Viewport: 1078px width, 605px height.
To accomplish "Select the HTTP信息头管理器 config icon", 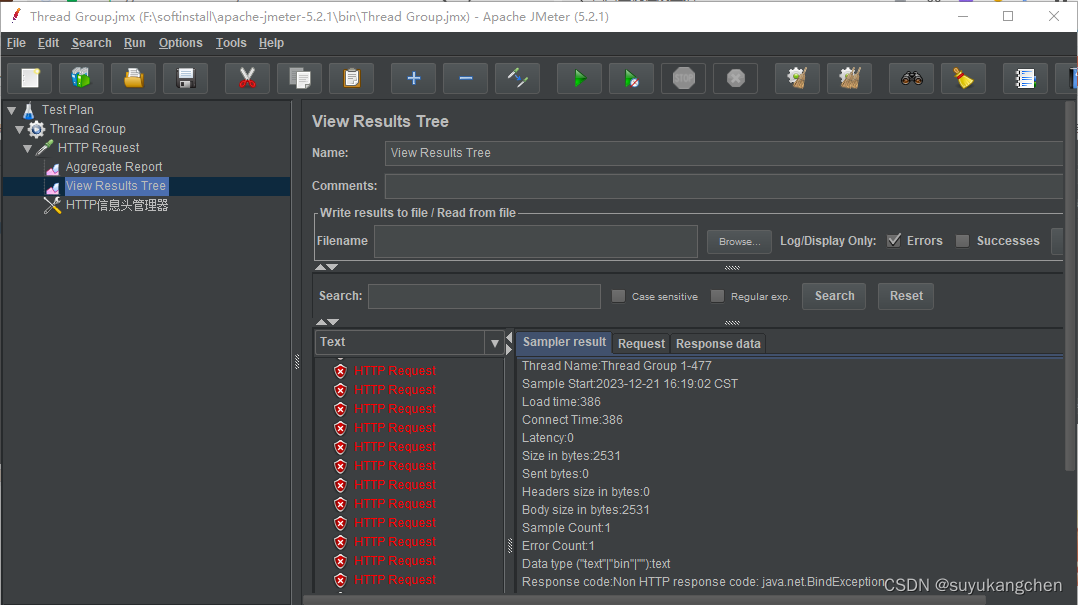I will 52,205.
